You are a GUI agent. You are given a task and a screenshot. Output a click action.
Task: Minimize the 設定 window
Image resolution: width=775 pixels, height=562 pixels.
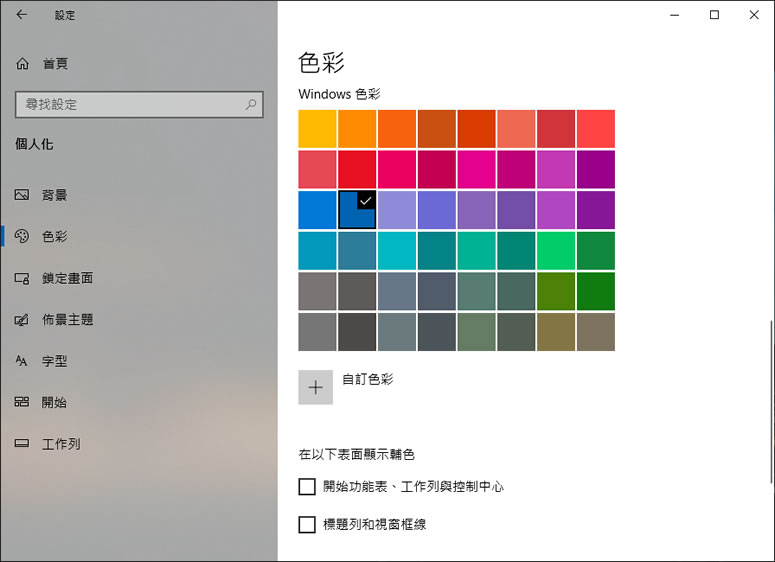tap(675, 15)
